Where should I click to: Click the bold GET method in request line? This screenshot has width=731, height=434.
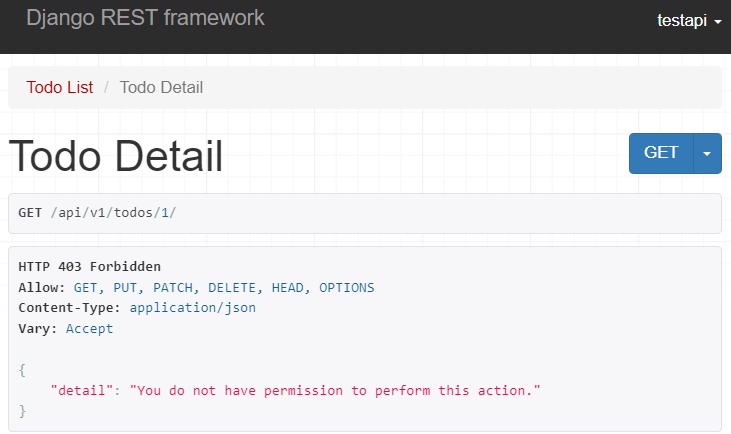(30, 213)
